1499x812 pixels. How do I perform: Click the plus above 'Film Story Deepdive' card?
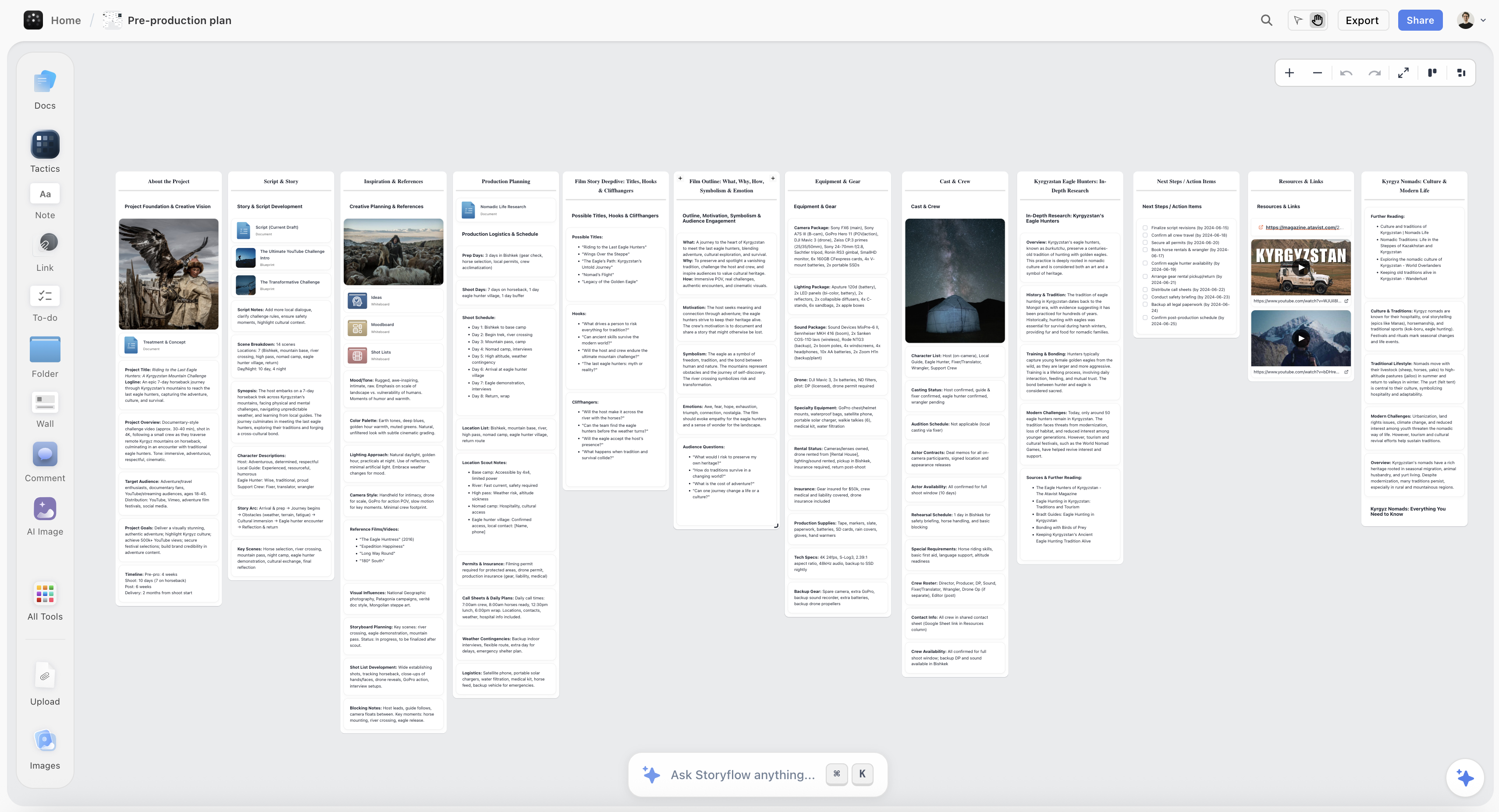[x=680, y=178]
